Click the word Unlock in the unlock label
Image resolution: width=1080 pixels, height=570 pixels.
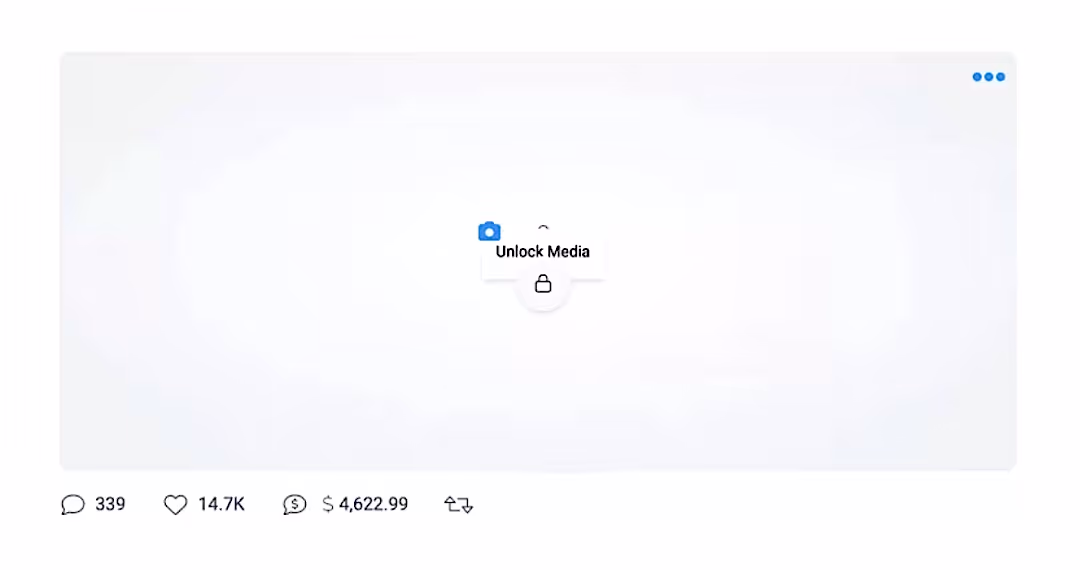(519, 251)
